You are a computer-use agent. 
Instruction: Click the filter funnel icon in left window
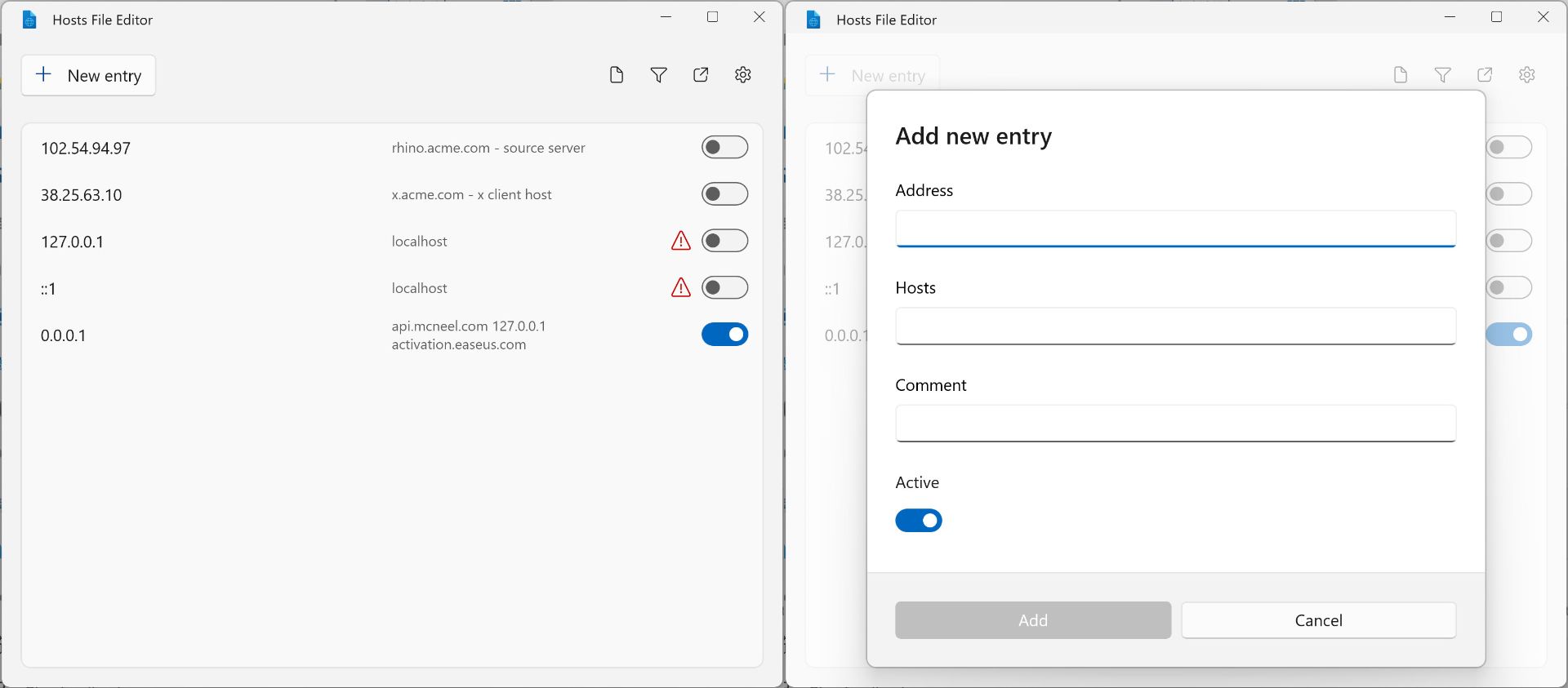(x=658, y=75)
